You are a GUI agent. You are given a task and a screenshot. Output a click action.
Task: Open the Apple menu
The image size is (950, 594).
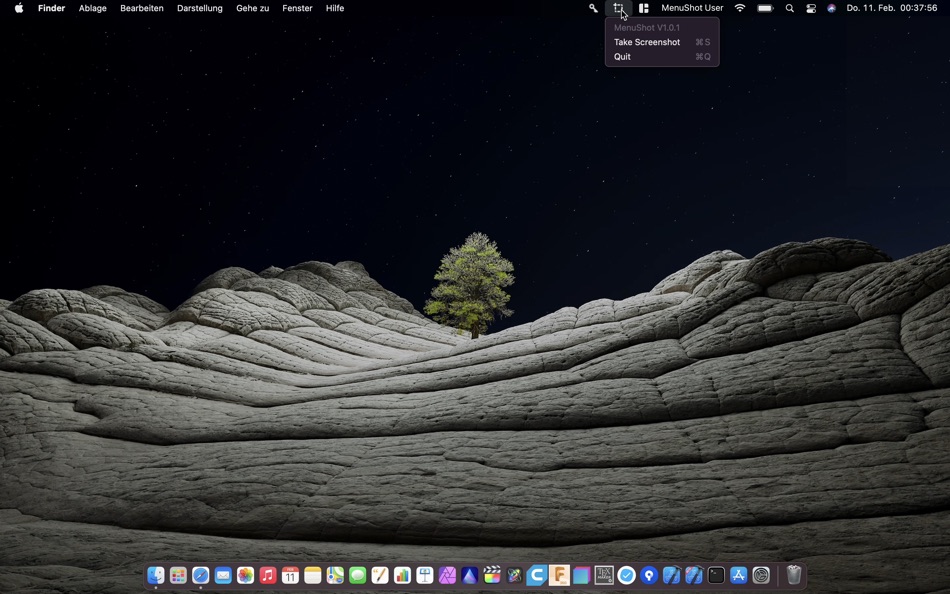19,8
